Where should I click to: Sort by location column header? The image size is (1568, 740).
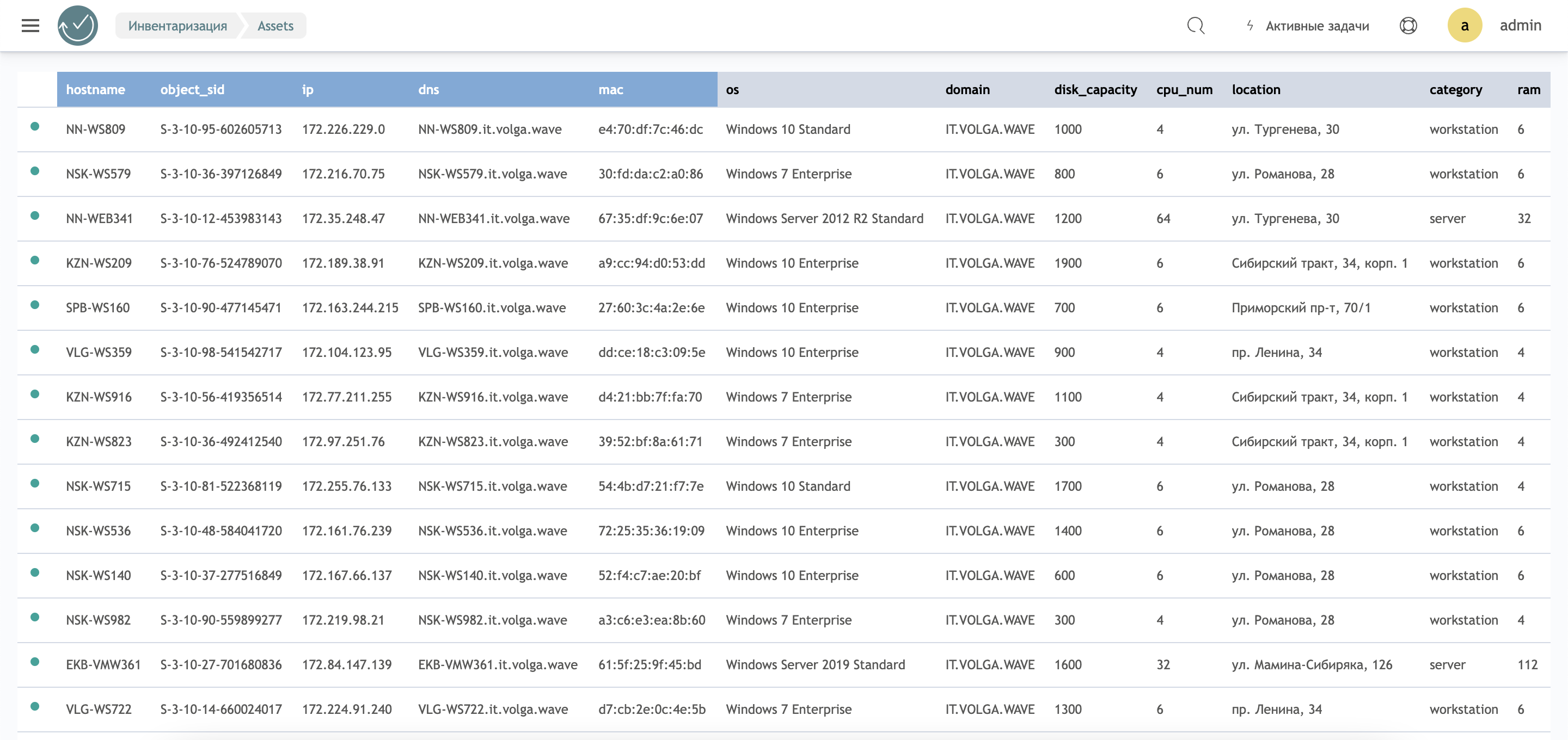pyautogui.click(x=1255, y=89)
